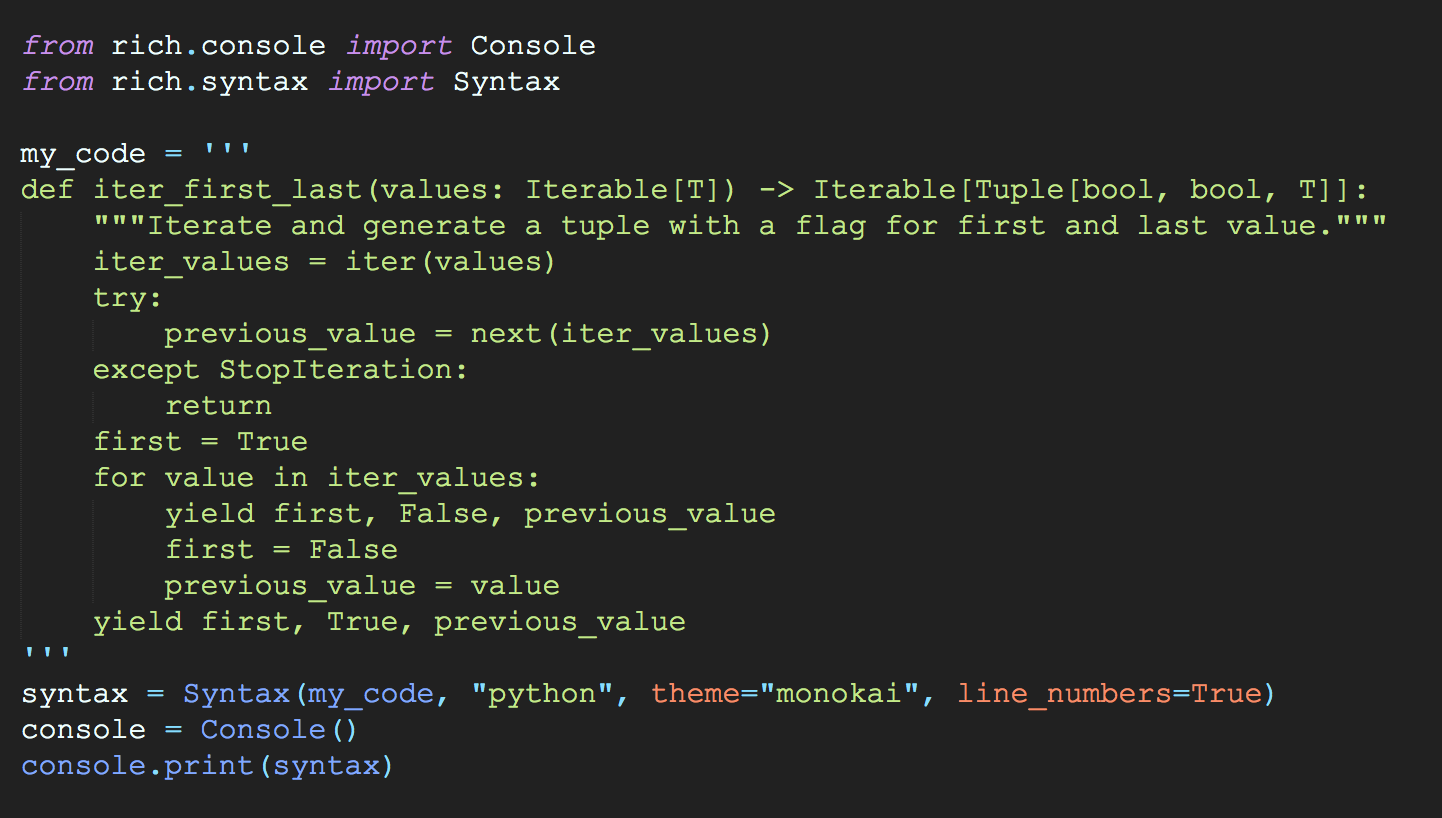
Task: Click the "python" string argument
Action: coord(541,694)
